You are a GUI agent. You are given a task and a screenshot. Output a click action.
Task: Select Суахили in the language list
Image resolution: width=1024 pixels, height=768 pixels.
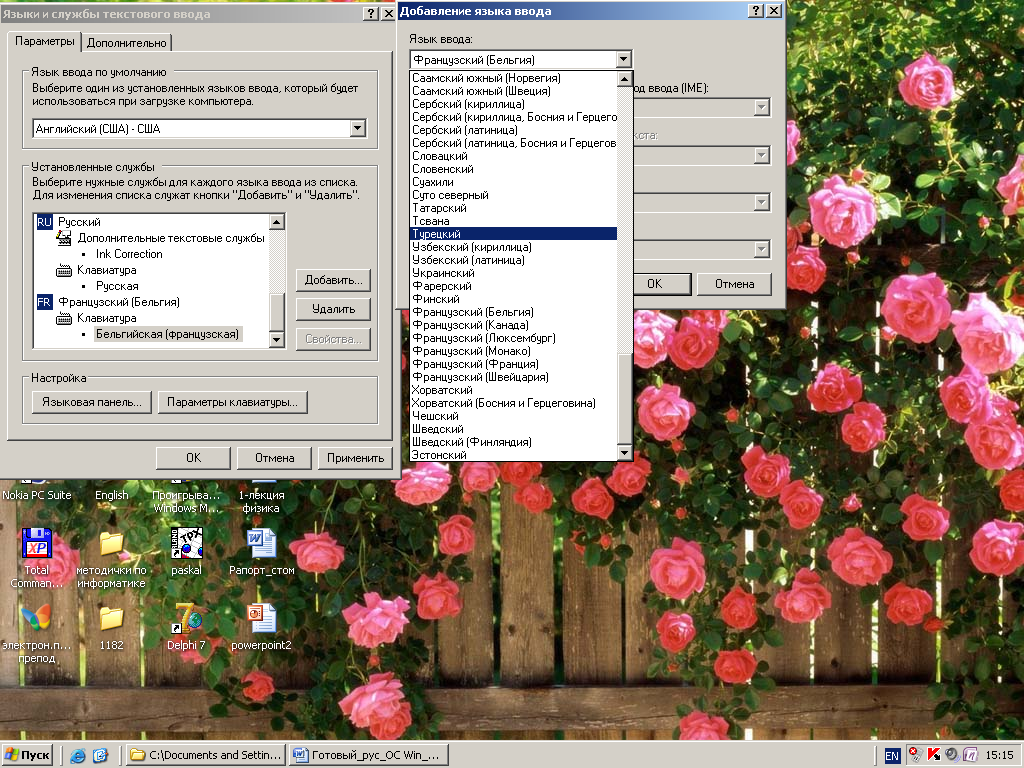(513, 182)
